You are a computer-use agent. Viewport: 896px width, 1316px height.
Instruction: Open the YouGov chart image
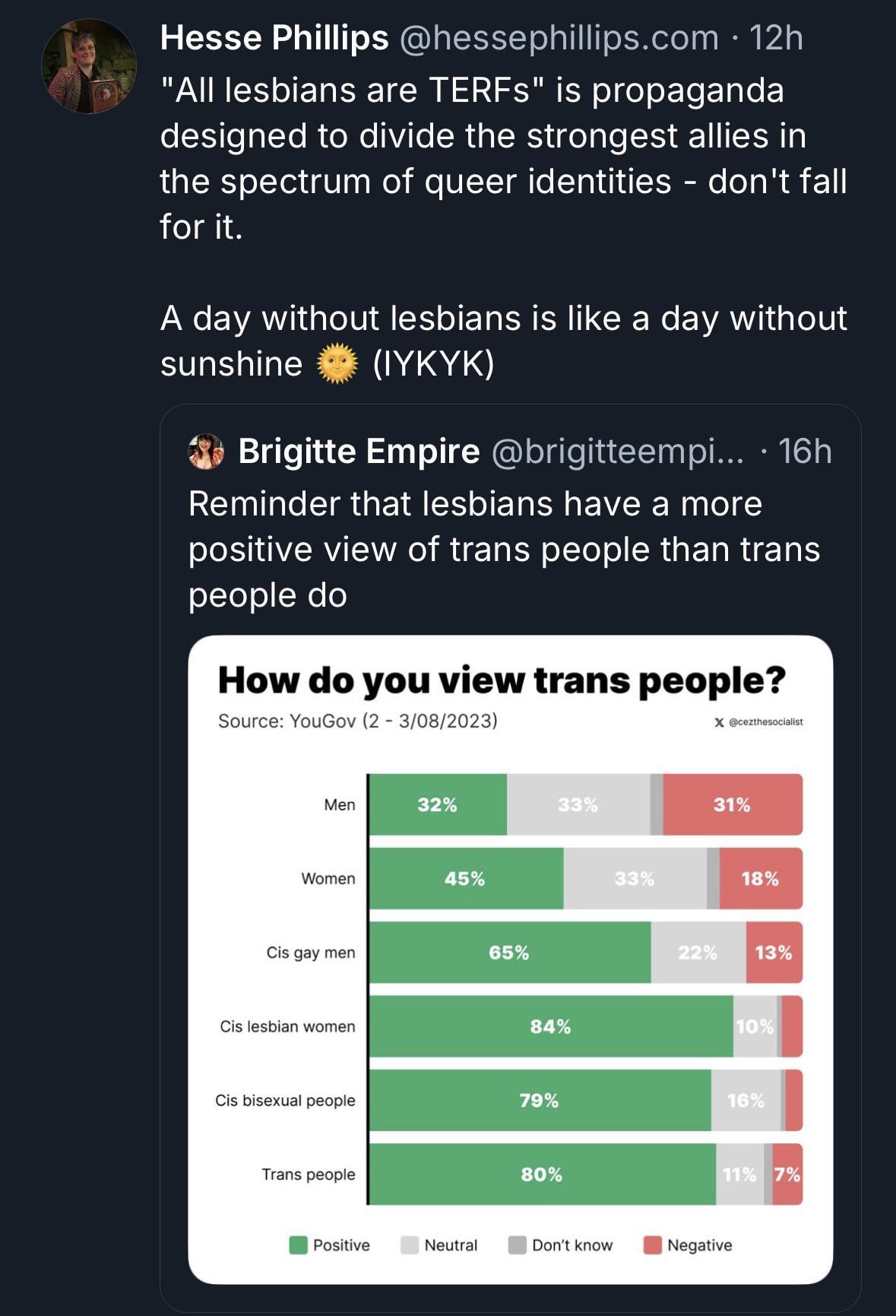pyautogui.click(x=510, y=959)
